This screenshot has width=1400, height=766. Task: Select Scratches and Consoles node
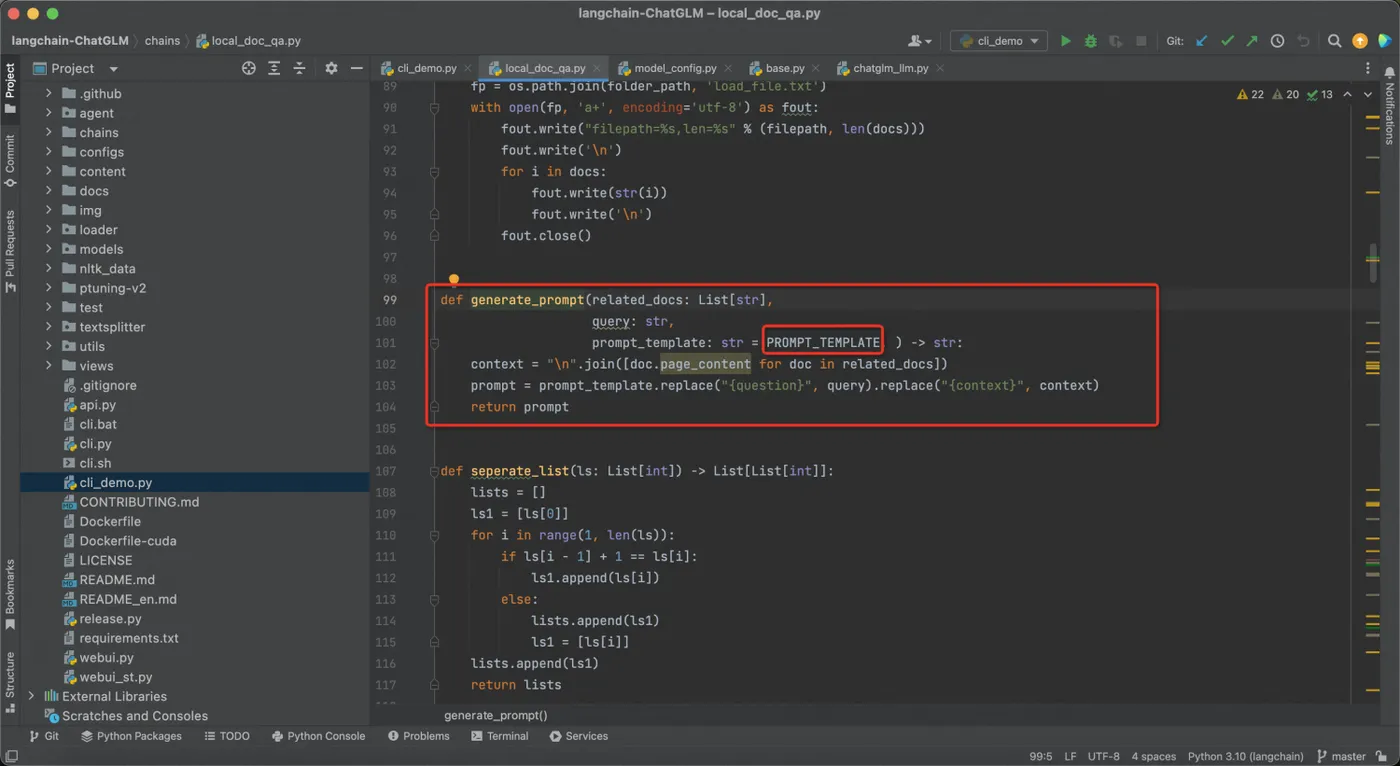click(x=135, y=716)
